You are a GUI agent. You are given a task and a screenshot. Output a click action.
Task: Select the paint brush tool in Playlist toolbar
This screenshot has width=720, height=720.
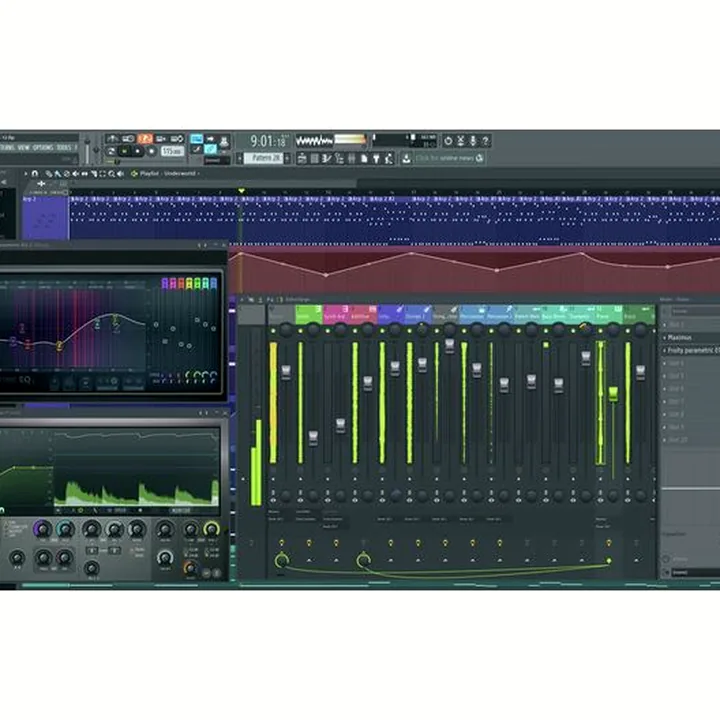pos(57,174)
